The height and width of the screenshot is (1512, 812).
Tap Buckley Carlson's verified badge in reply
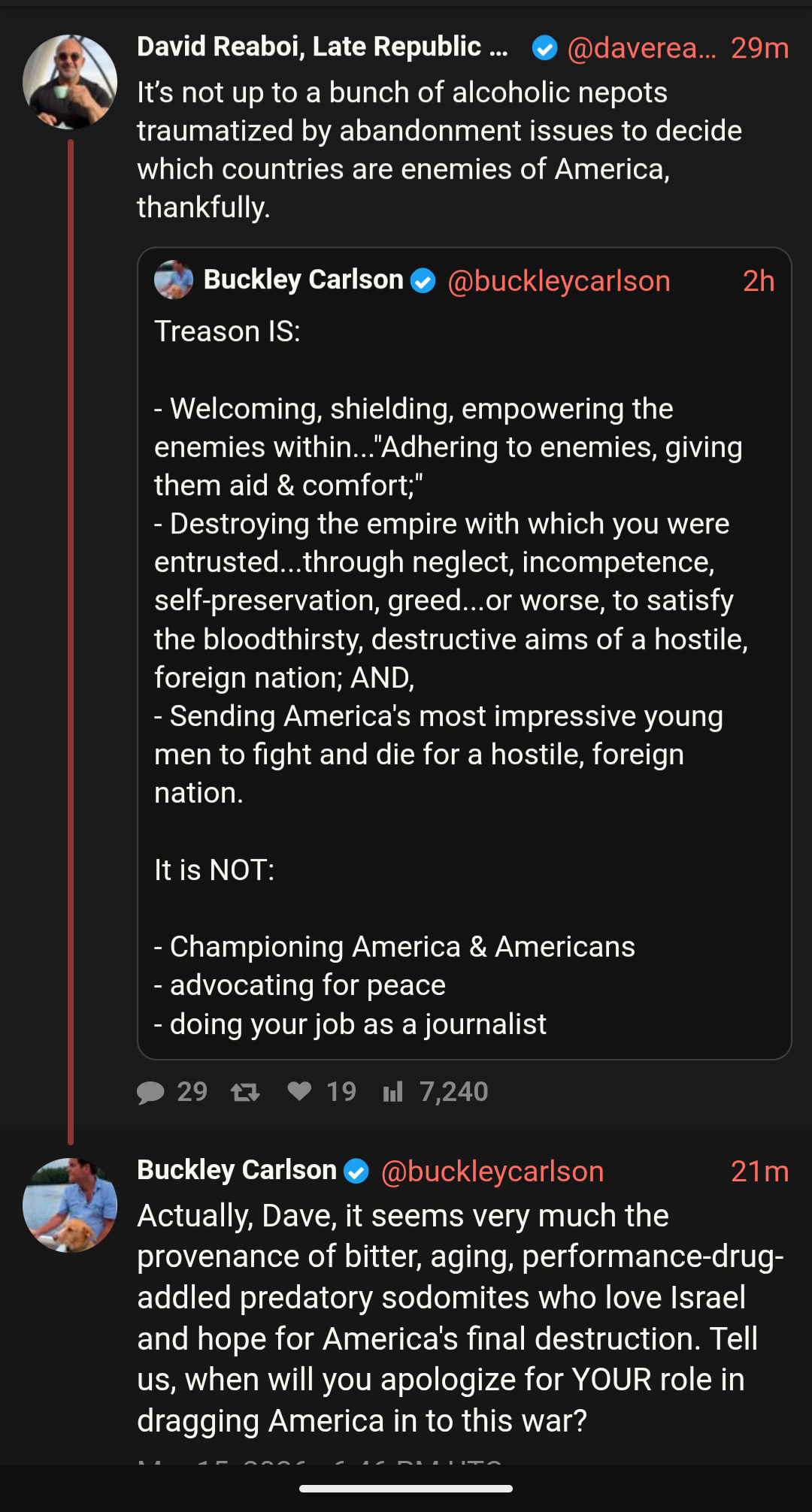click(356, 1171)
